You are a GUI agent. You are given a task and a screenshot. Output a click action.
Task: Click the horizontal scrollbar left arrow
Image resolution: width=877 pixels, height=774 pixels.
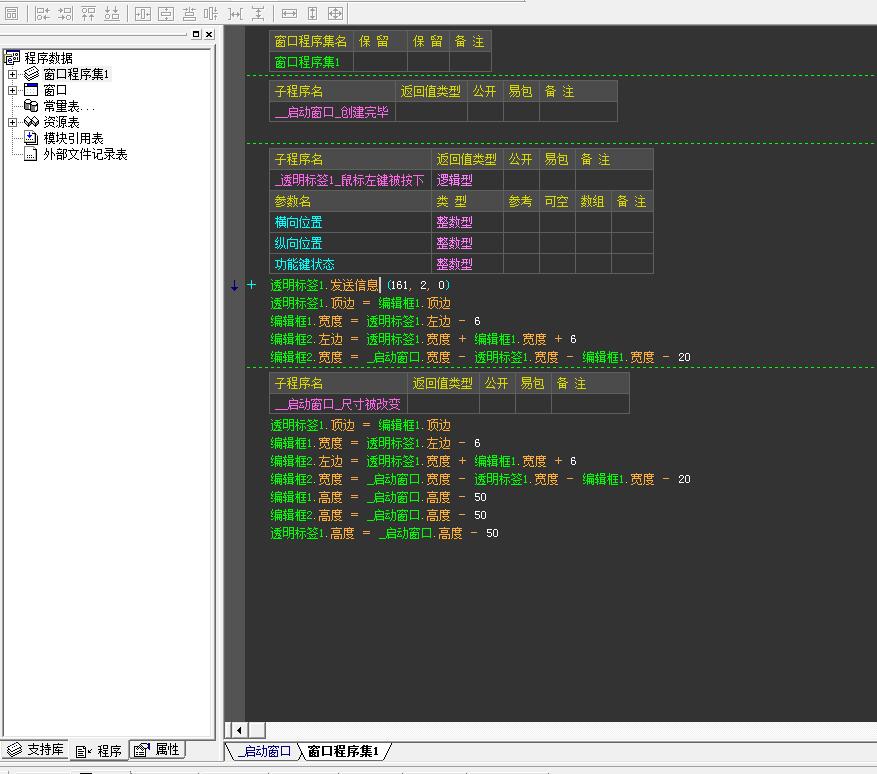point(239,730)
